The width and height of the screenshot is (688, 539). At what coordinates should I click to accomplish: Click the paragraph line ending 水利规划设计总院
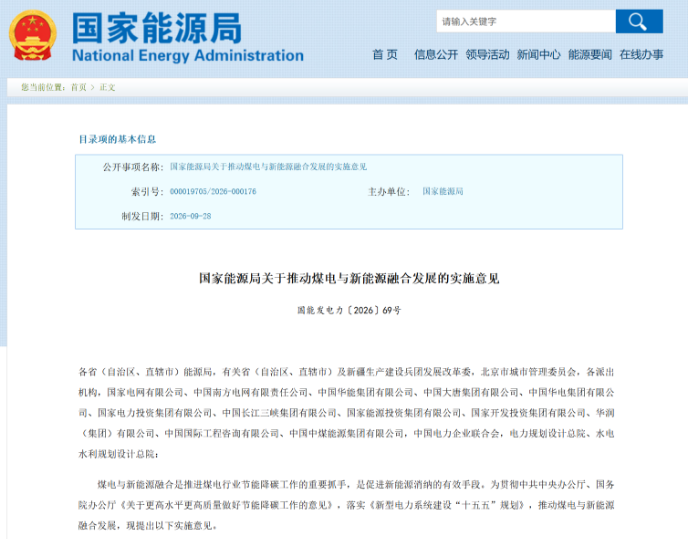(118, 454)
